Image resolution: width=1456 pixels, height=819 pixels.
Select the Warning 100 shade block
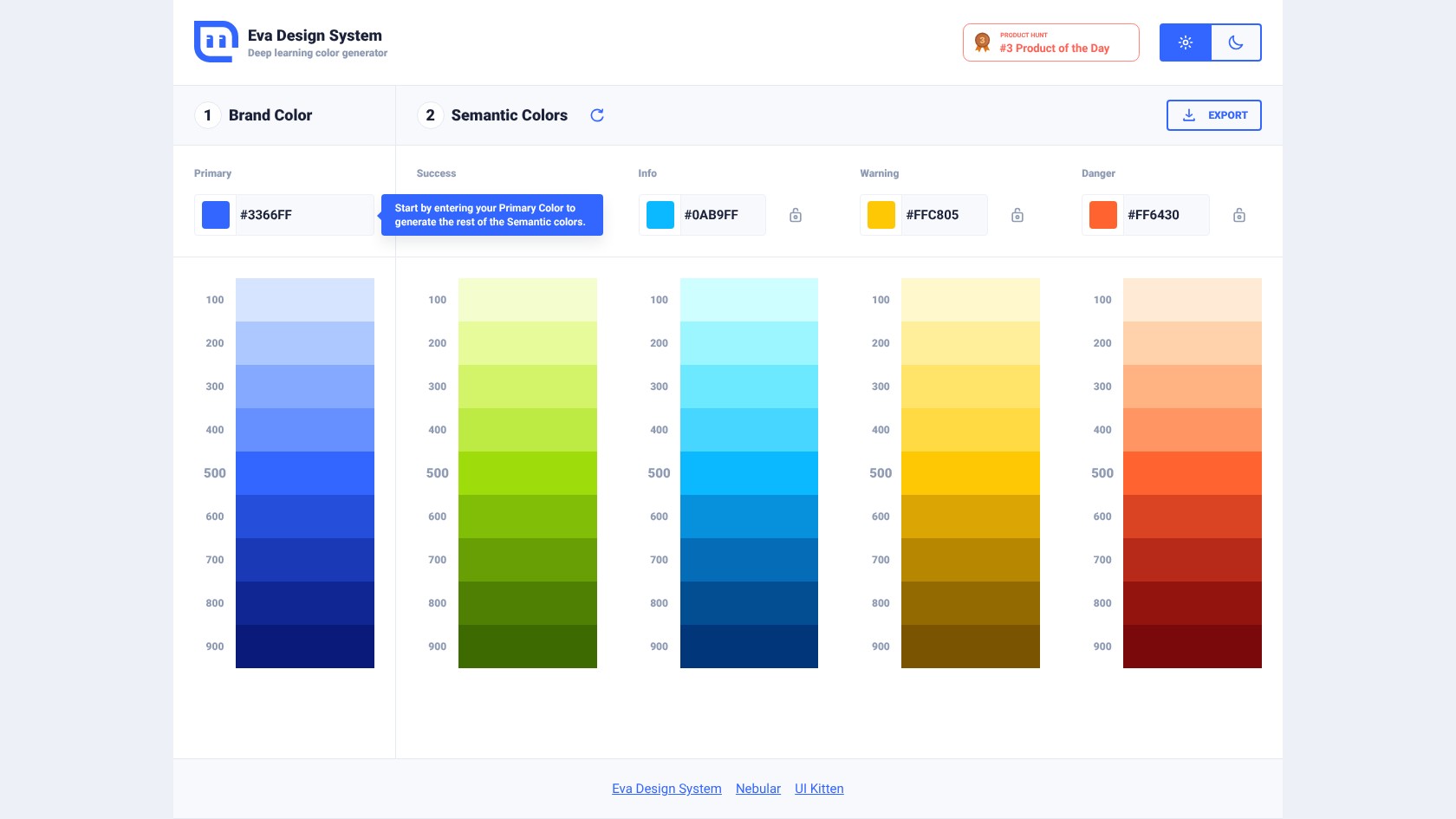tap(971, 300)
